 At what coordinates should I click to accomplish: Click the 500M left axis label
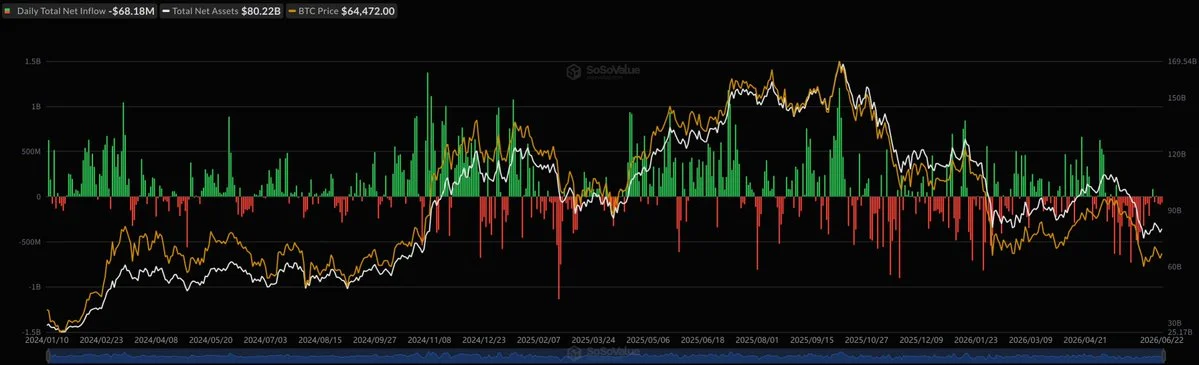[x=31, y=152]
